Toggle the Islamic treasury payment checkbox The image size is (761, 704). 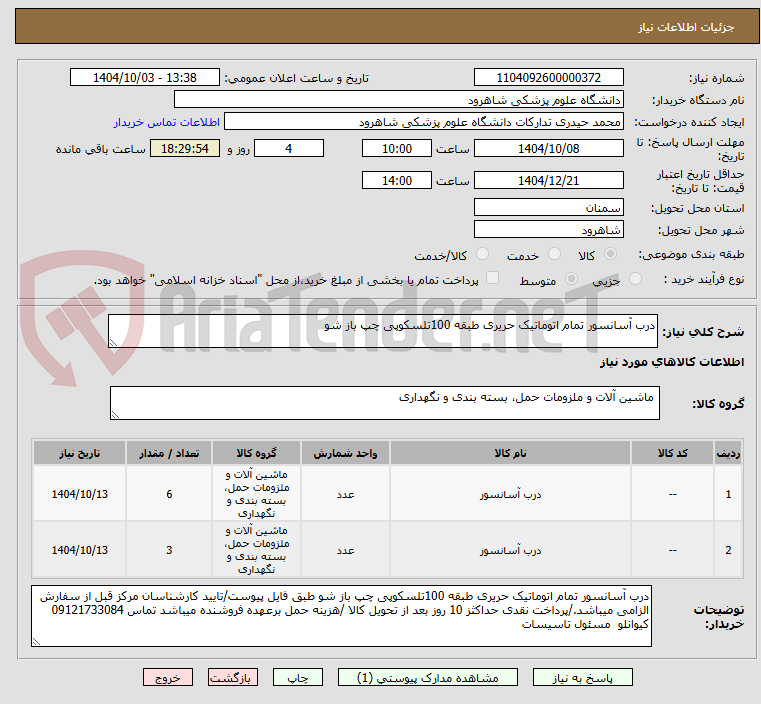[493, 278]
